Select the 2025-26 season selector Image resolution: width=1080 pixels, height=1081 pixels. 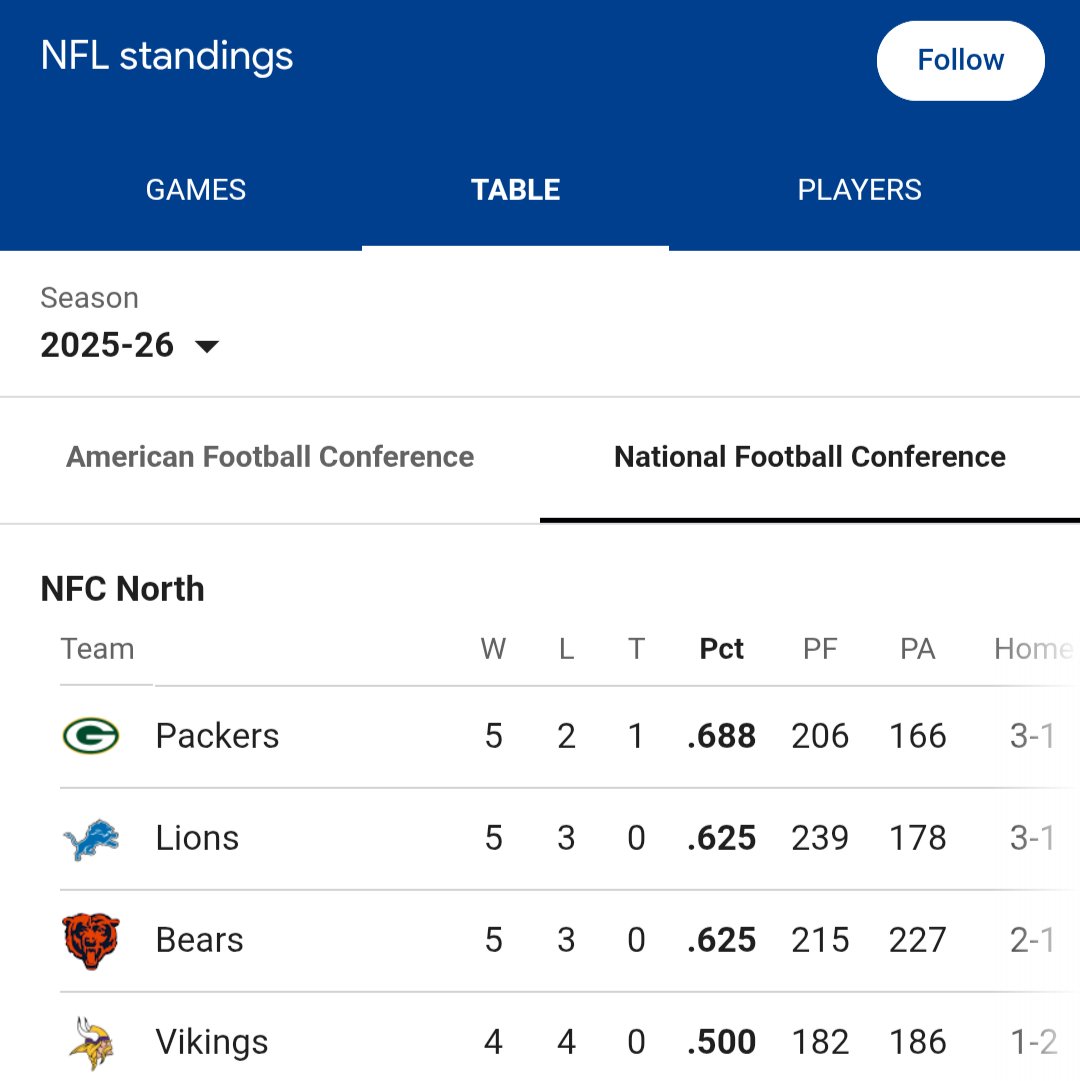(108, 346)
